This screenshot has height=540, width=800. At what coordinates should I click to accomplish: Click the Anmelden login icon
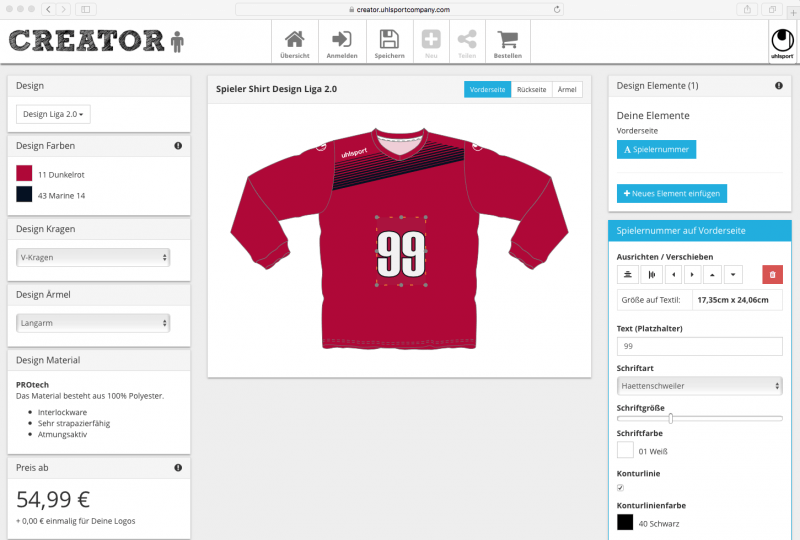(x=342, y=42)
